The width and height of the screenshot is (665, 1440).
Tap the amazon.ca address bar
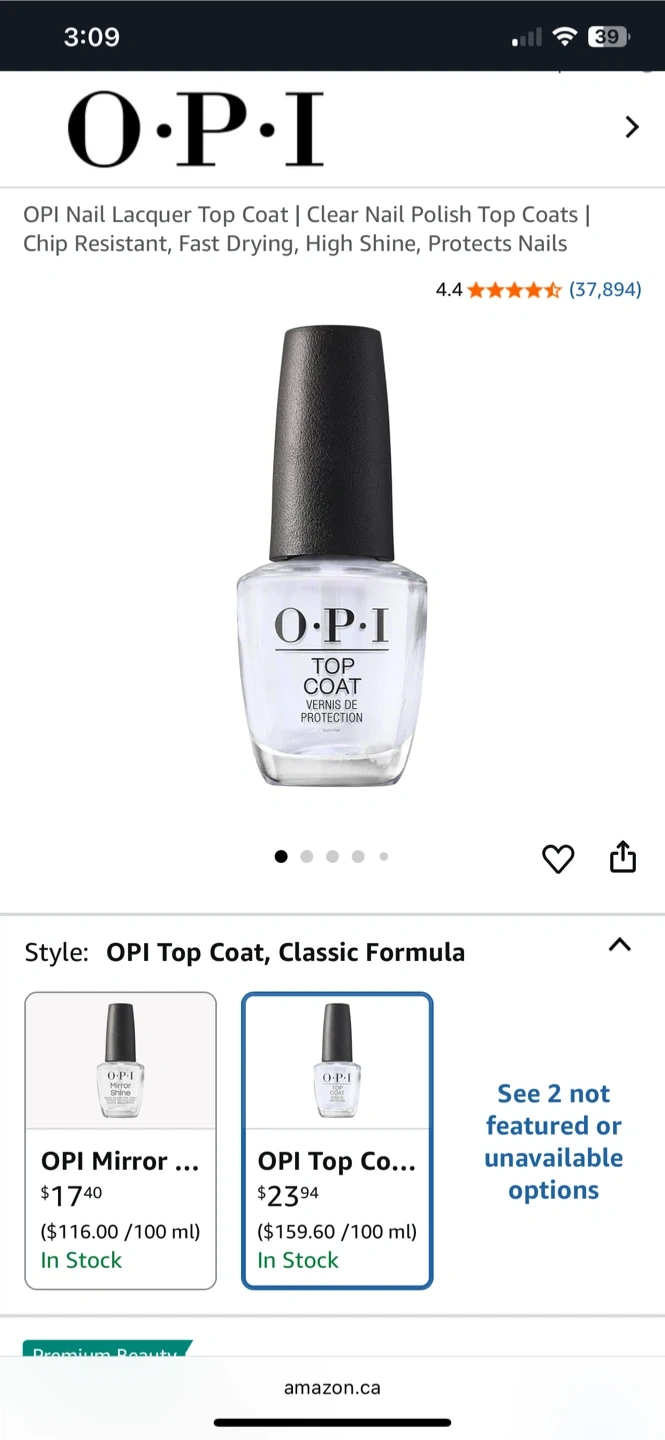pos(332,1388)
